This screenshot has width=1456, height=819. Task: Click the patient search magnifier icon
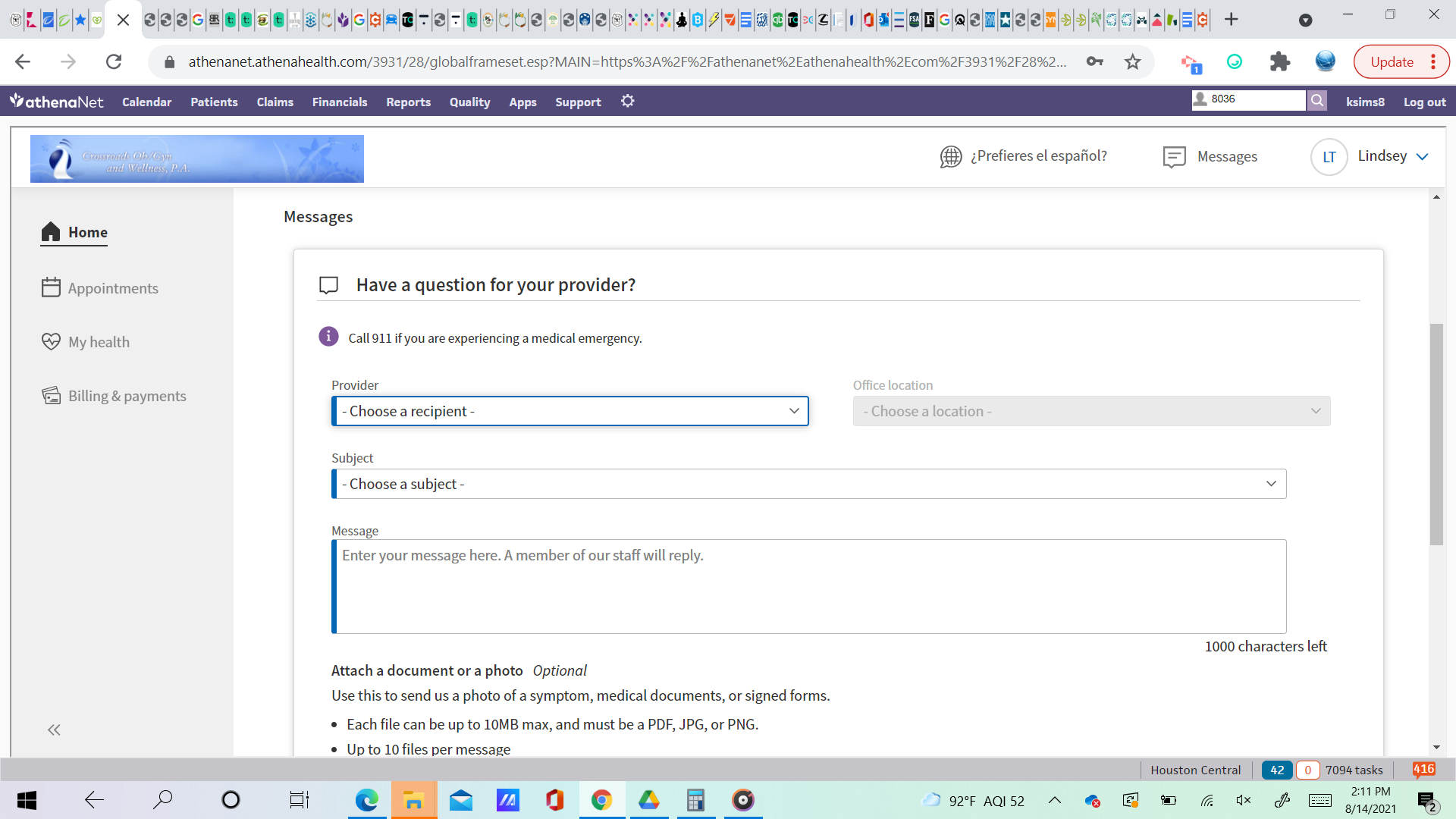[x=1317, y=100]
